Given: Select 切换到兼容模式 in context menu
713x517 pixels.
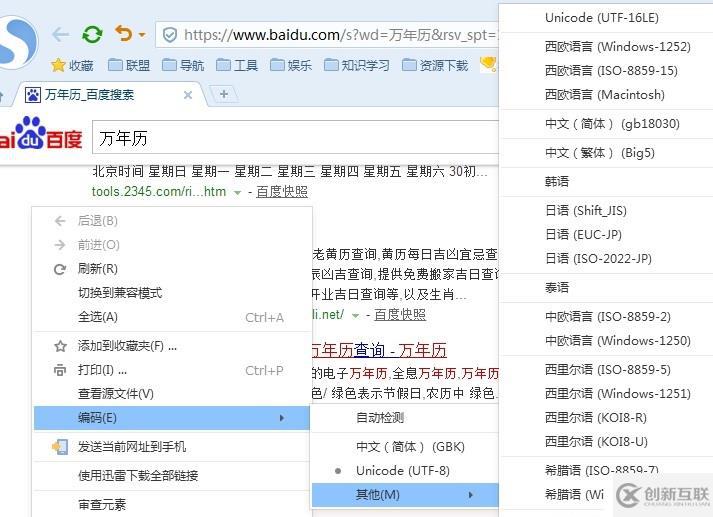Looking at the screenshot, I should (x=173, y=293).
